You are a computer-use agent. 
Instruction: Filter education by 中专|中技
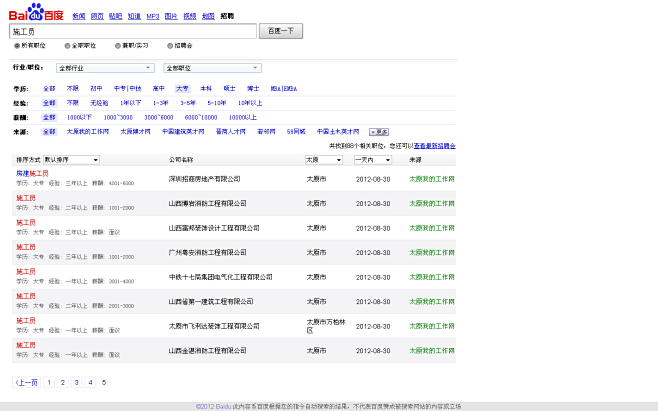click(128, 89)
